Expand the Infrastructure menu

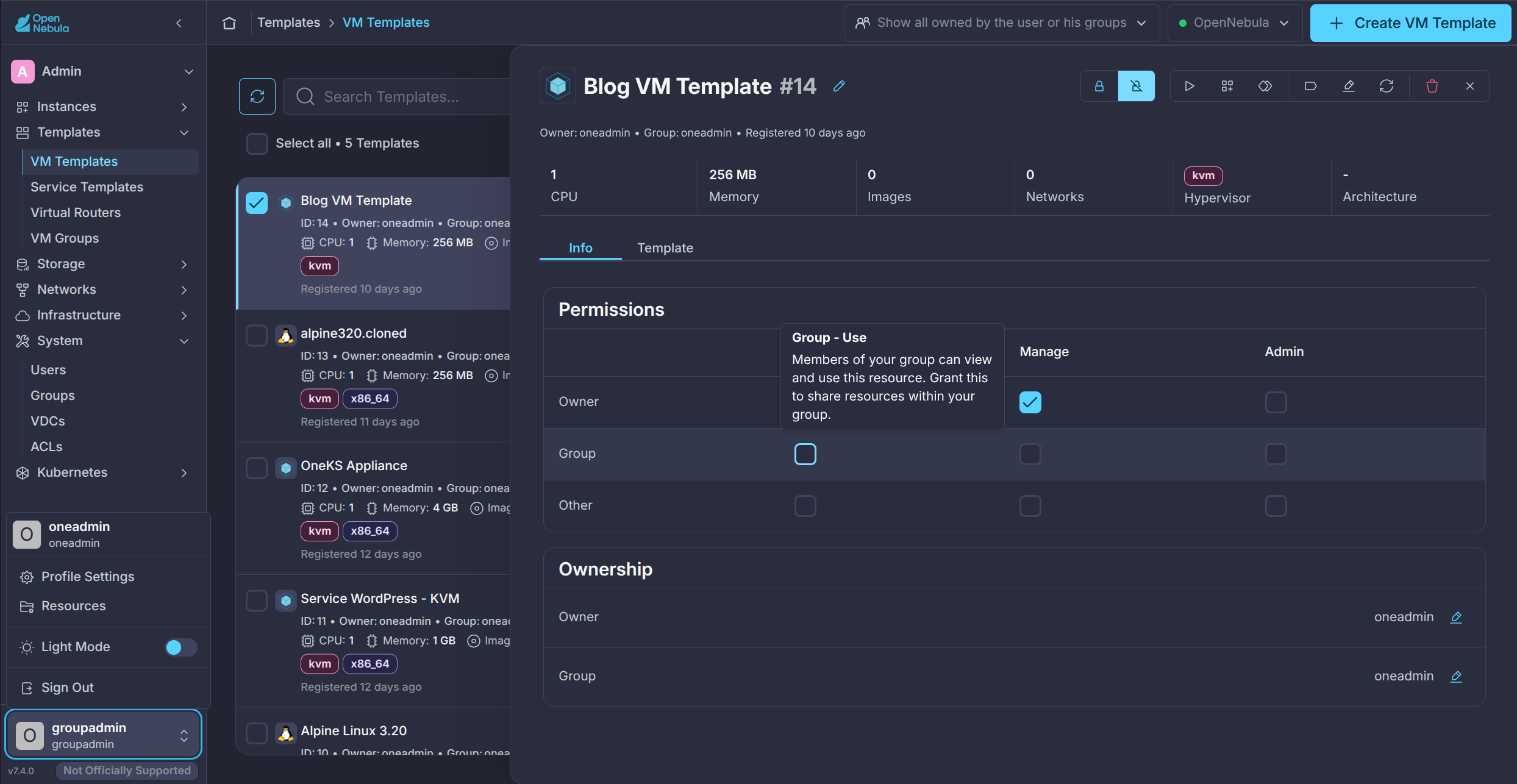tap(103, 315)
